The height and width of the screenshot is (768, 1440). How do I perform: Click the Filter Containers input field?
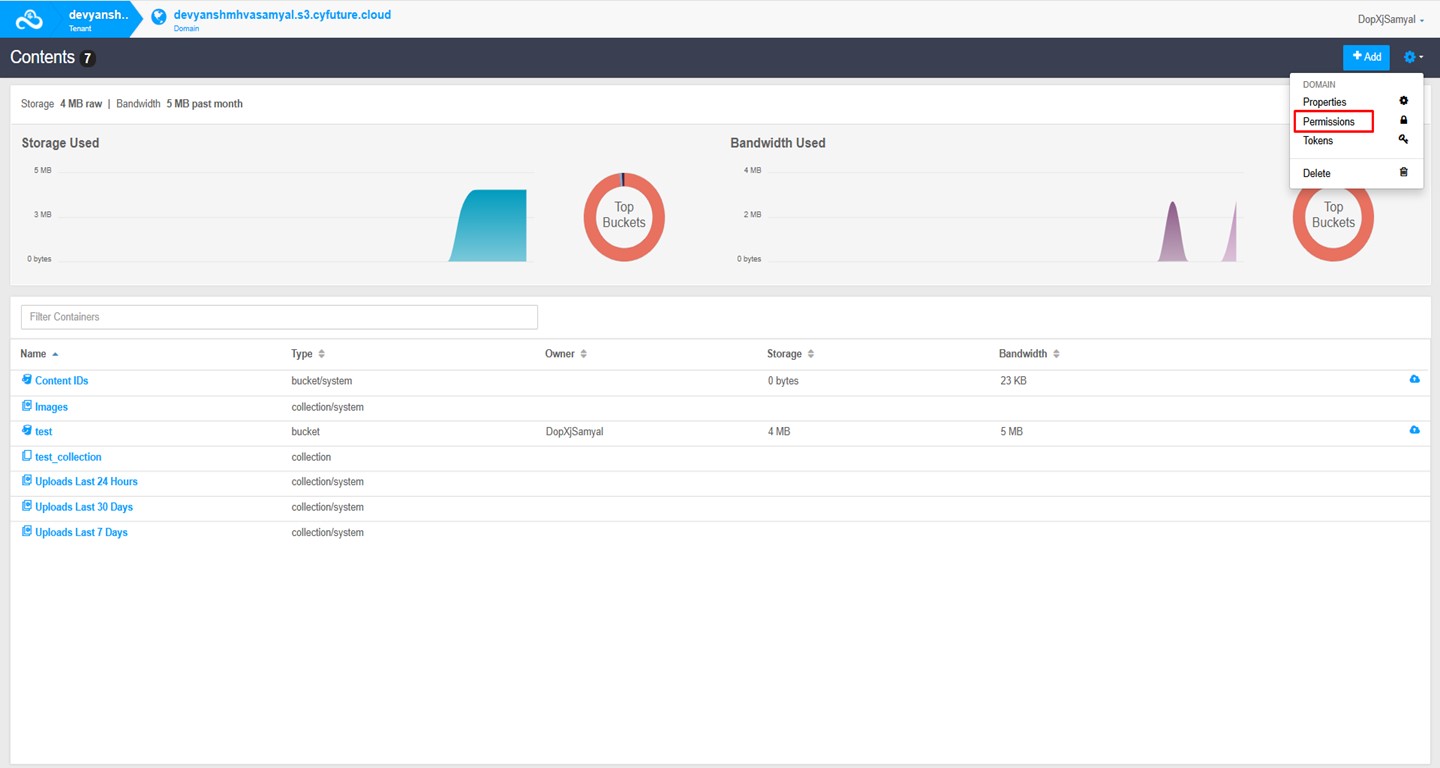click(279, 317)
